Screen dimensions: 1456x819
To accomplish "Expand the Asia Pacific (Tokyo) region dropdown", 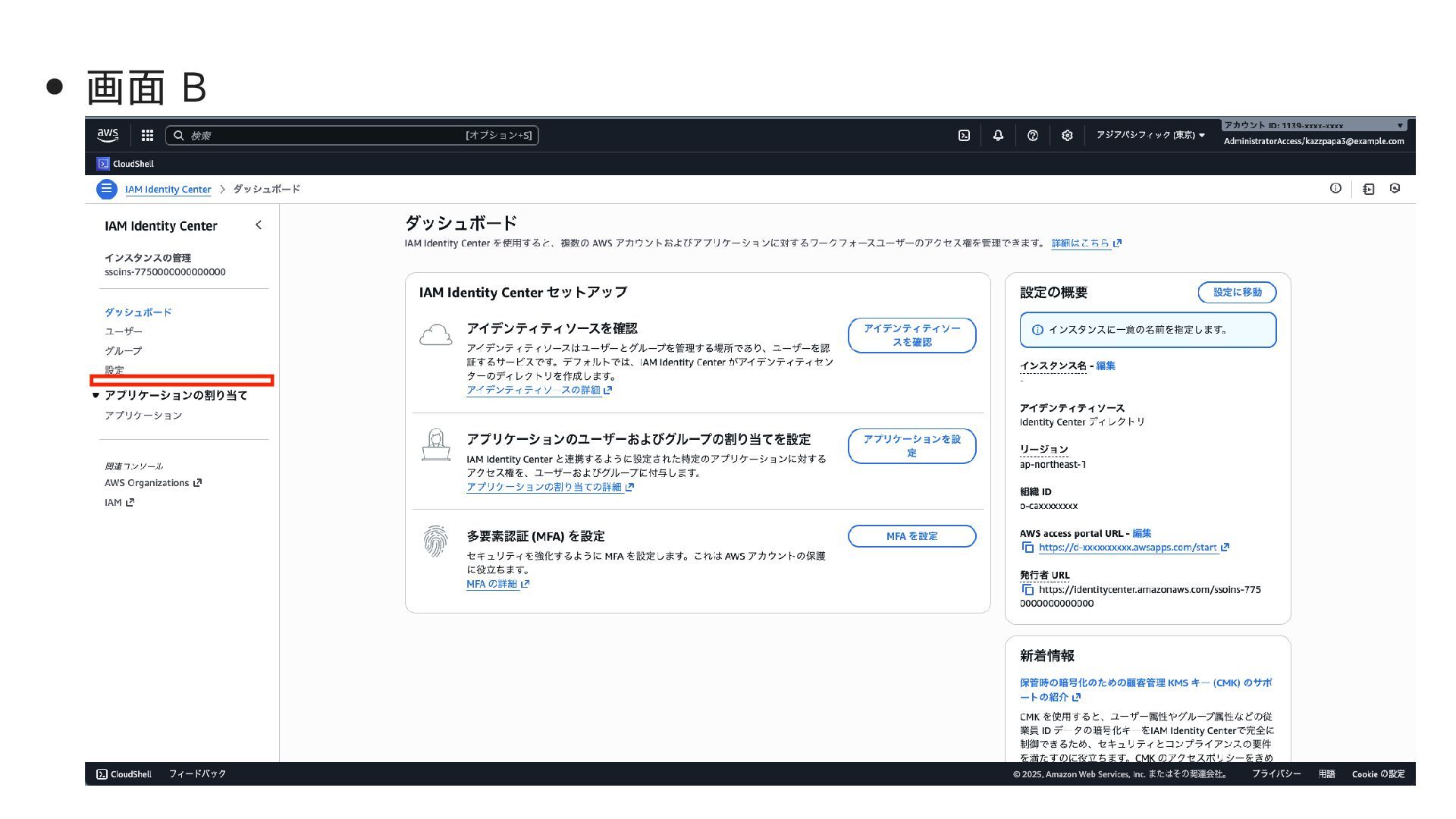I will coord(1150,136).
